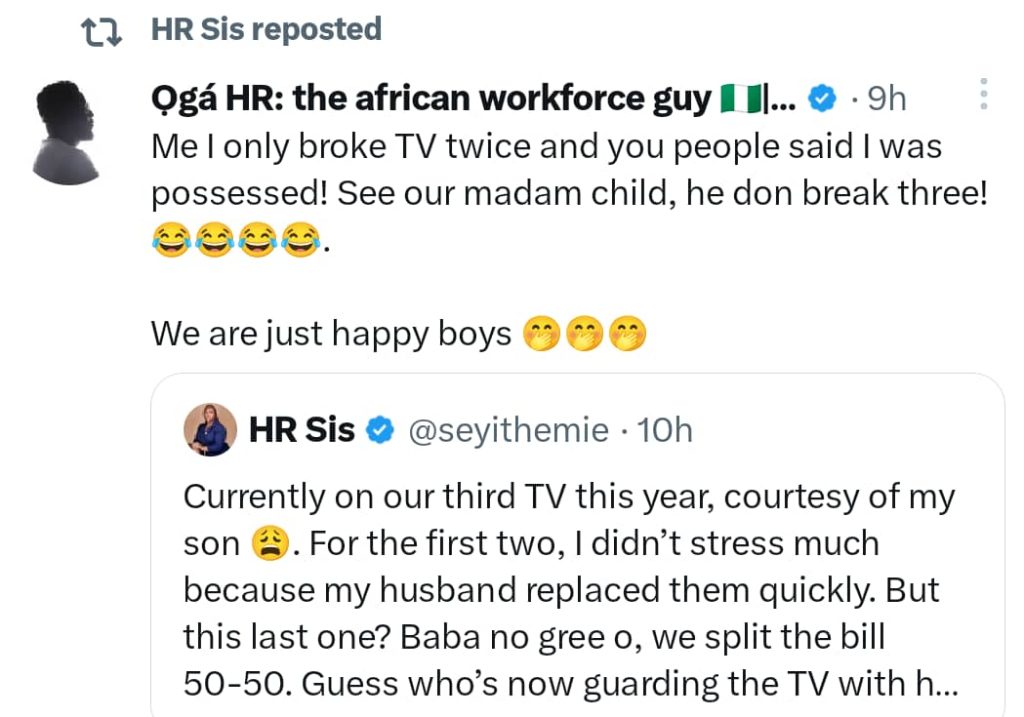
Task: Open the three-dot more options menu
Action: (x=983, y=94)
